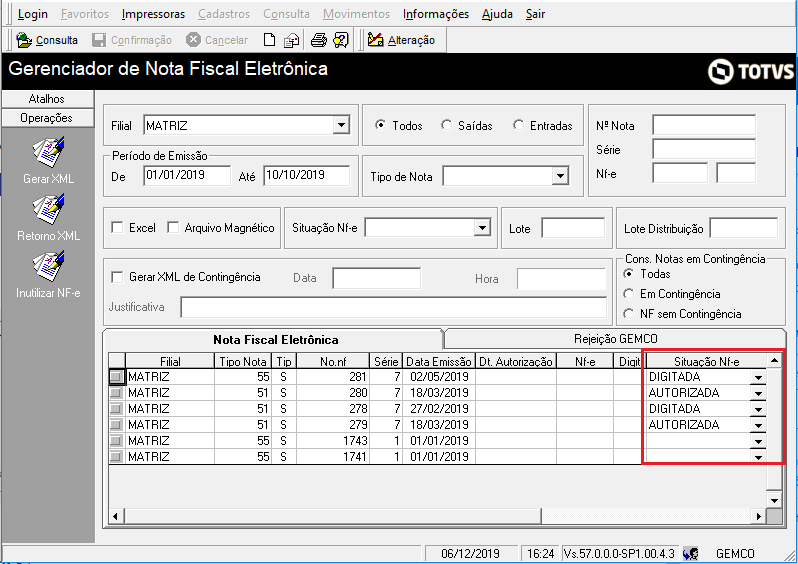The height and width of the screenshot is (564, 798).
Task: Click the grid scroll up arrow
Action: pyautogui.click(x=774, y=360)
